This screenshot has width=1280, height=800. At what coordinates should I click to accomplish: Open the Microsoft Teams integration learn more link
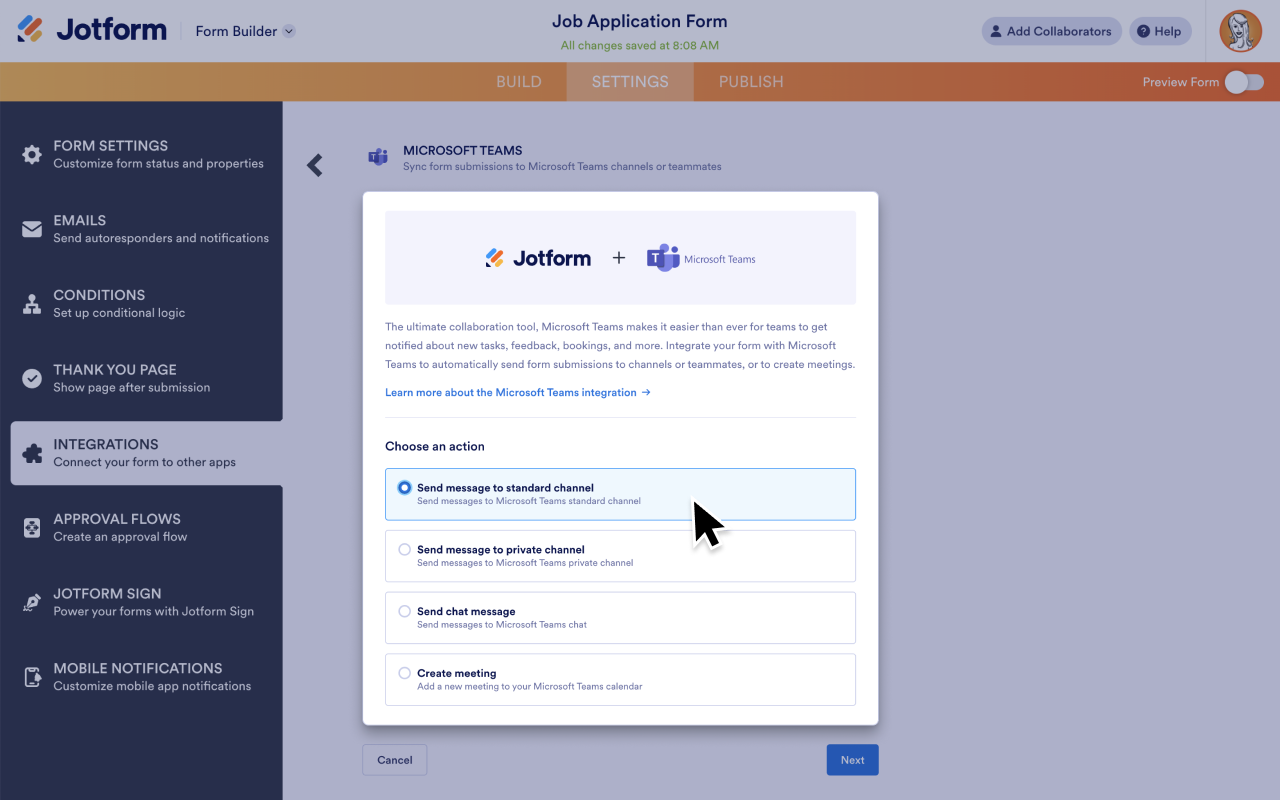[x=517, y=392]
